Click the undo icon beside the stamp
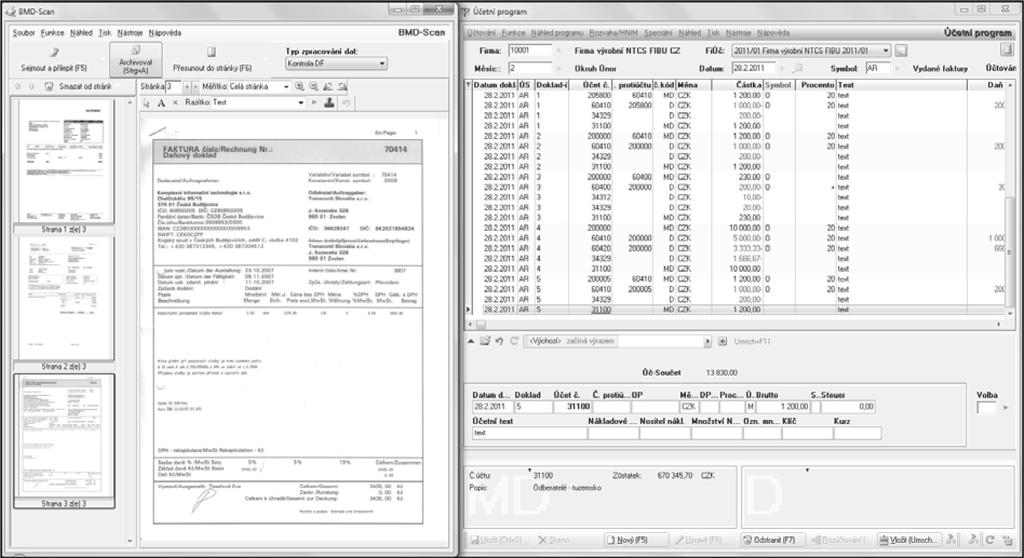Viewport: 1024px width, 558px height. [x=345, y=103]
